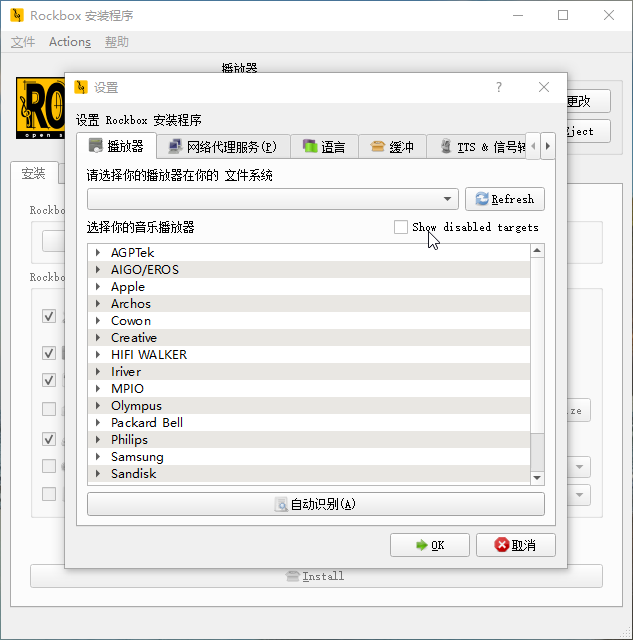Click the network proxy tab's computer icon
The width and height of the screenshot is (633, 640).
point(175,147)
